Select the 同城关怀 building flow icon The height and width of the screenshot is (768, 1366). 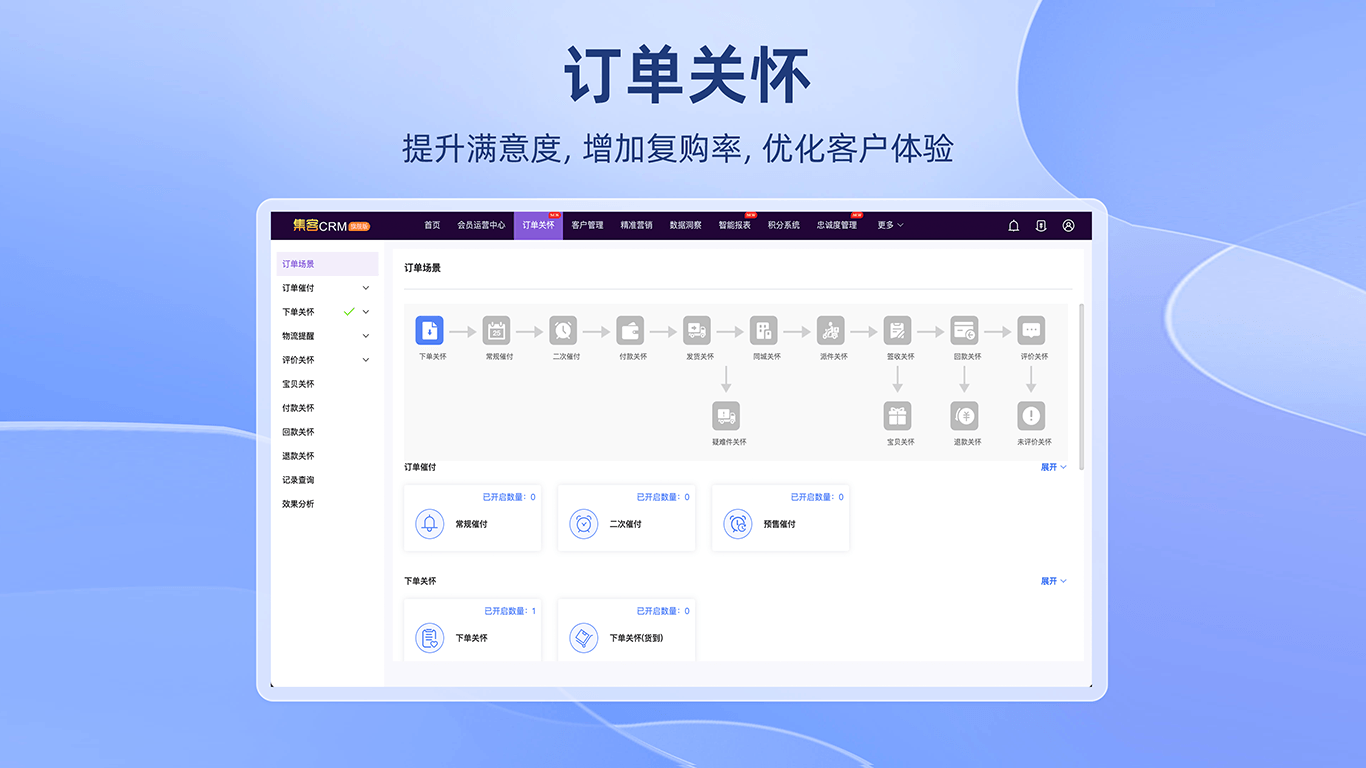[x=764, y=330]
